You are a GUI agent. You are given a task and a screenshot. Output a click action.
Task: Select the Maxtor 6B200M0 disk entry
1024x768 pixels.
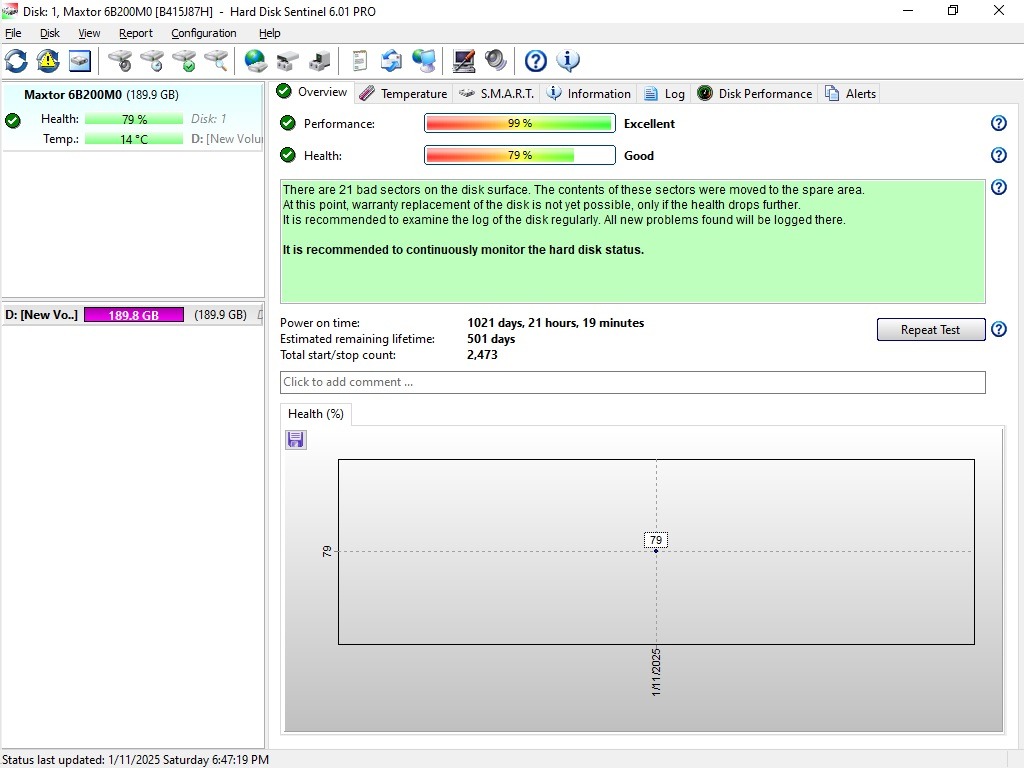pos(100,95)
